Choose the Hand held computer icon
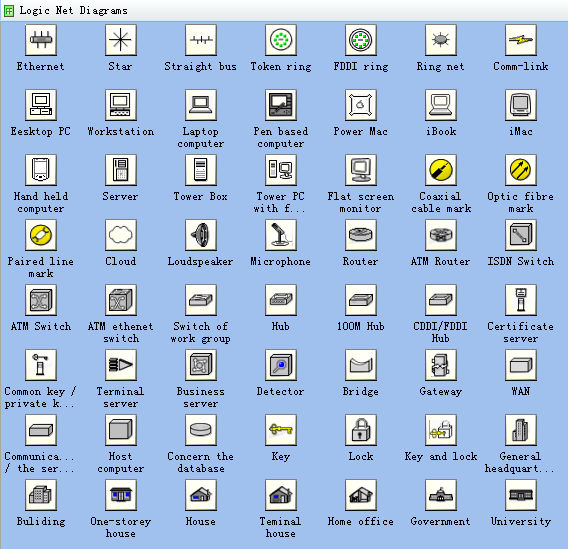Screen dimensions: 568x549 coord(41,170)
